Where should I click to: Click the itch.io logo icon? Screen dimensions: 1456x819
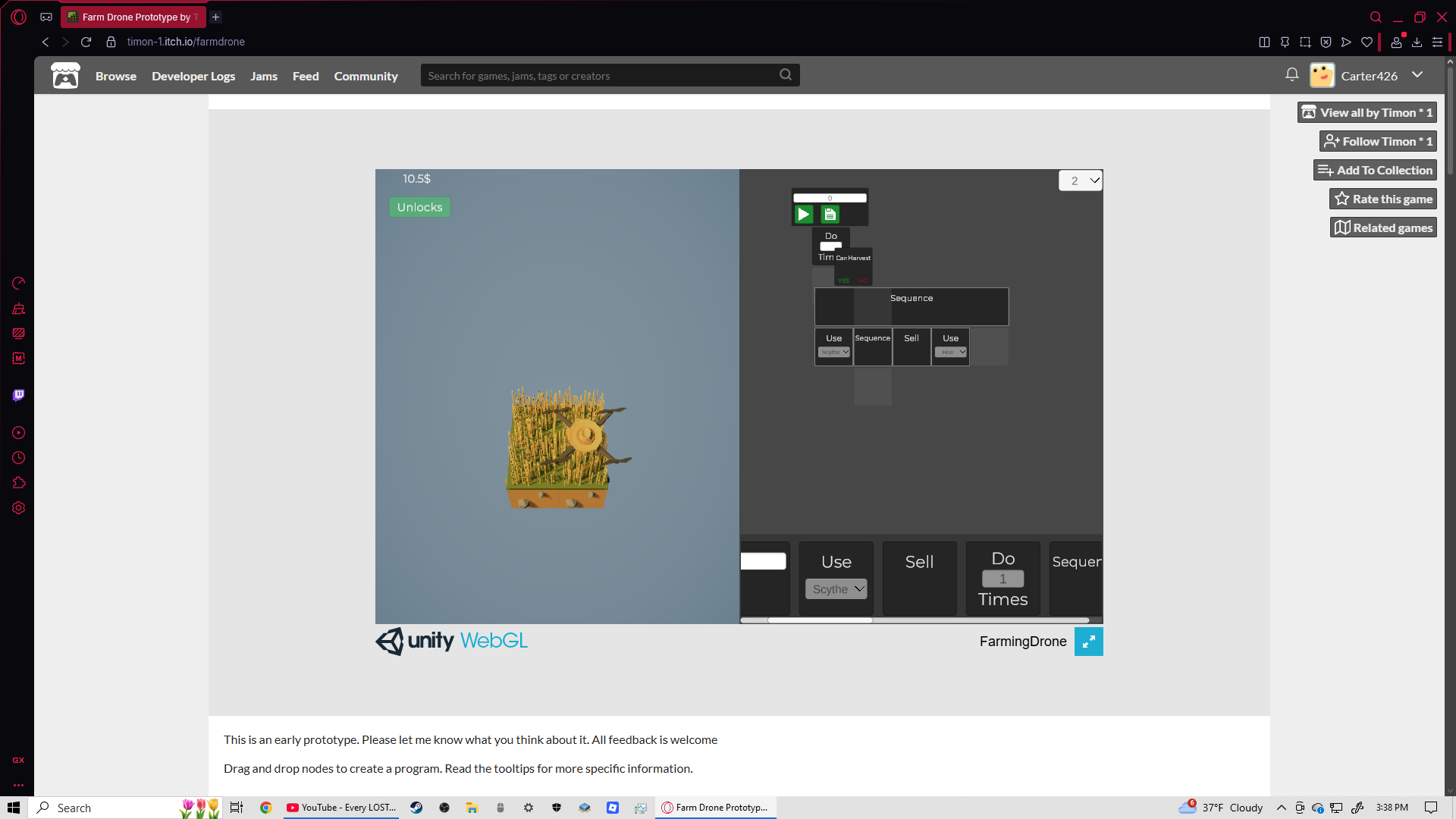coord(65,76)
